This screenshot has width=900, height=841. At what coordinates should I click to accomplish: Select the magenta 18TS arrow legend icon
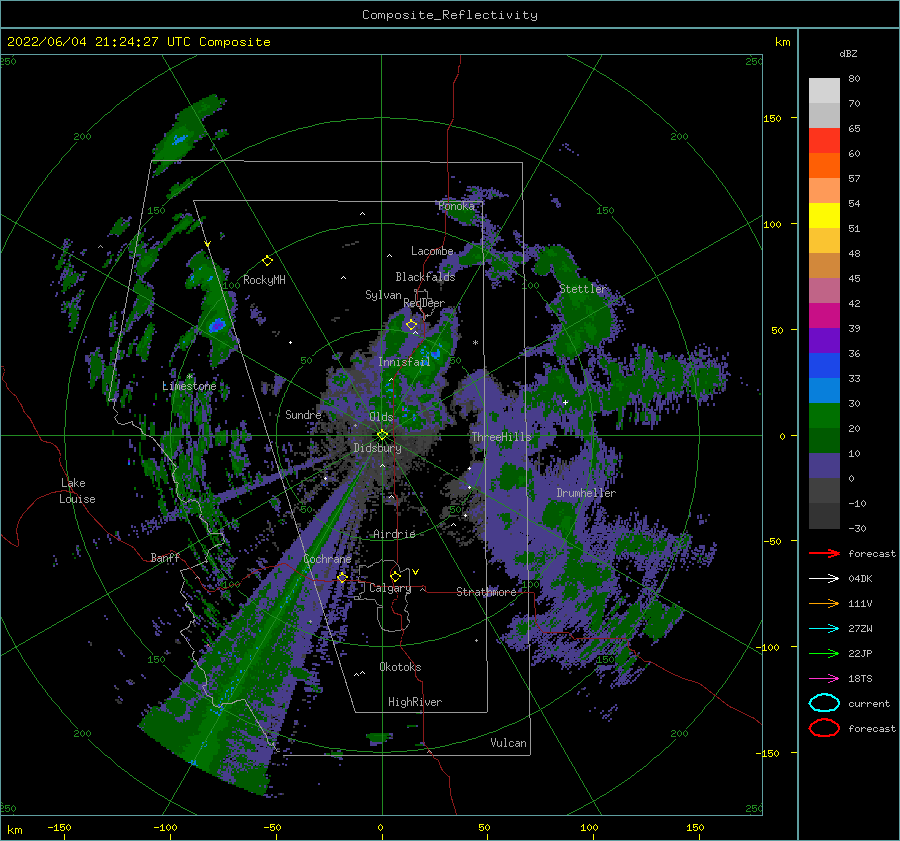pos(824,679)
